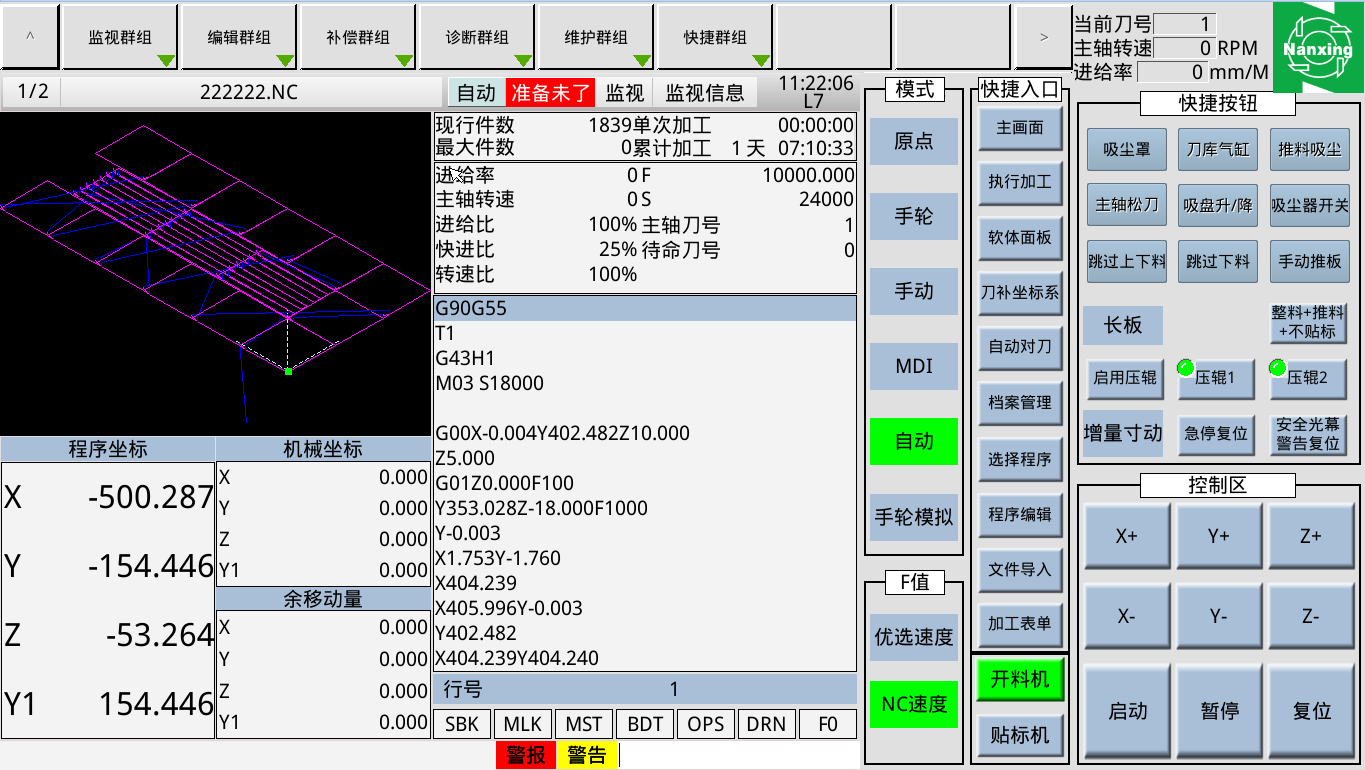Jog axis with X- button
This screenshot has width=1365, height=770.
tap(1127, 616)
